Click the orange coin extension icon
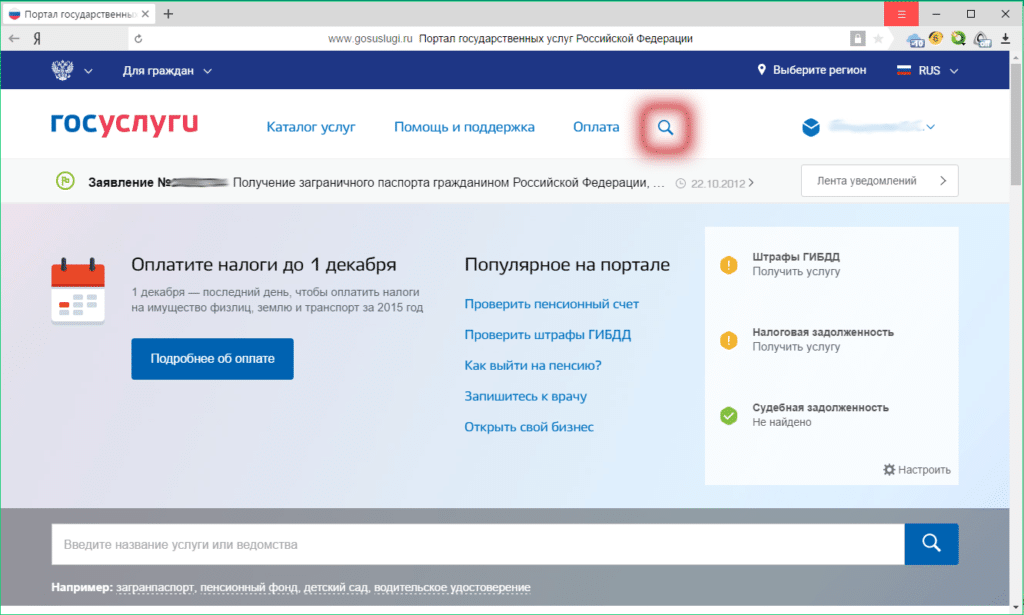The height and width of the screenshot is (615, 1024). click(x=936, y=38)
